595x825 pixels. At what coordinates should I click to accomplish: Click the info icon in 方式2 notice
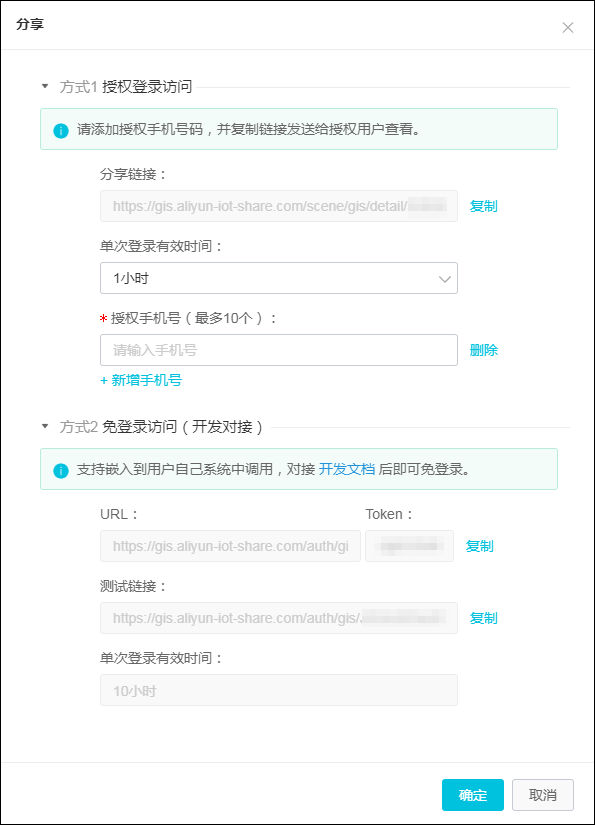tap(61, 470)
